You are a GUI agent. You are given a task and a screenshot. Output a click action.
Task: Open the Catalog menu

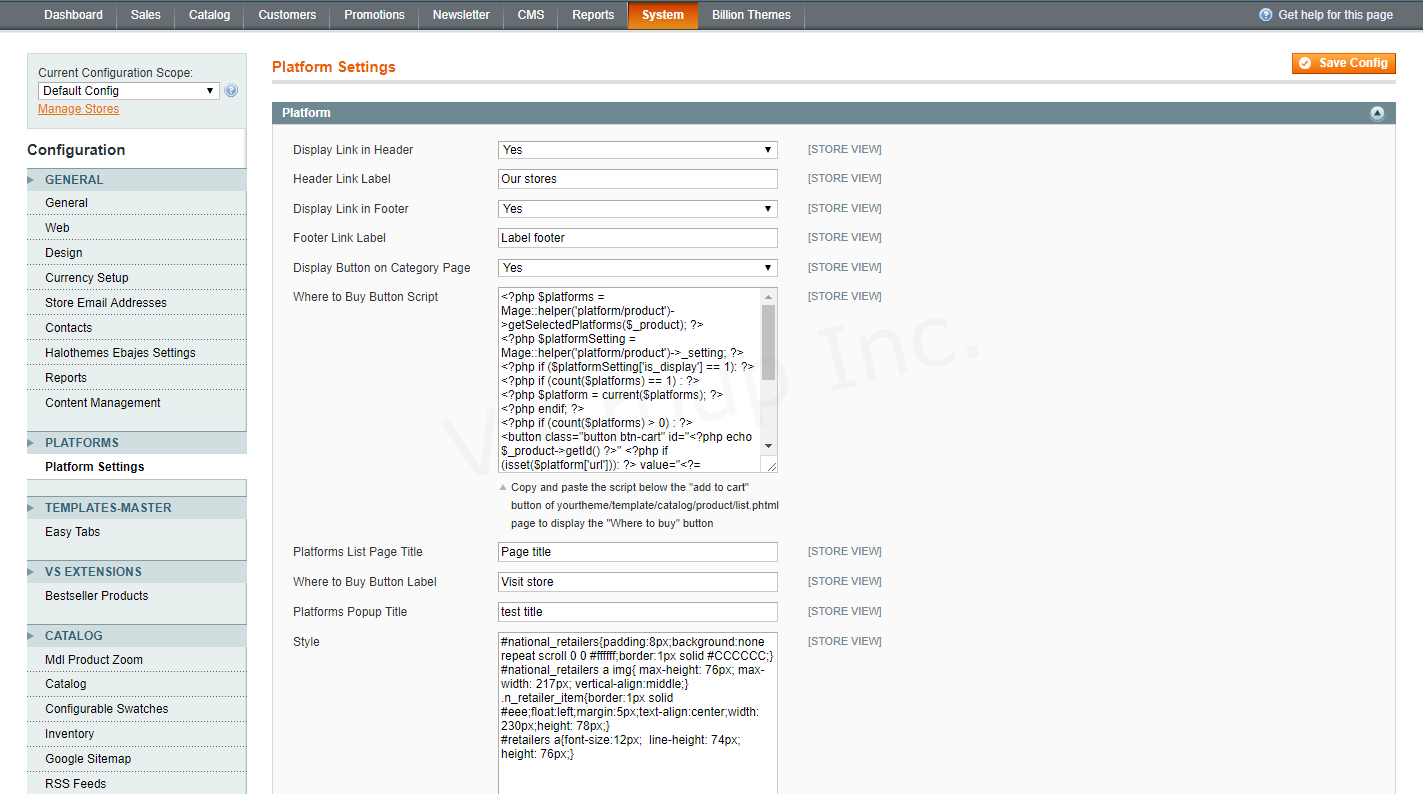pyautogui.click(x=209, y=15)
